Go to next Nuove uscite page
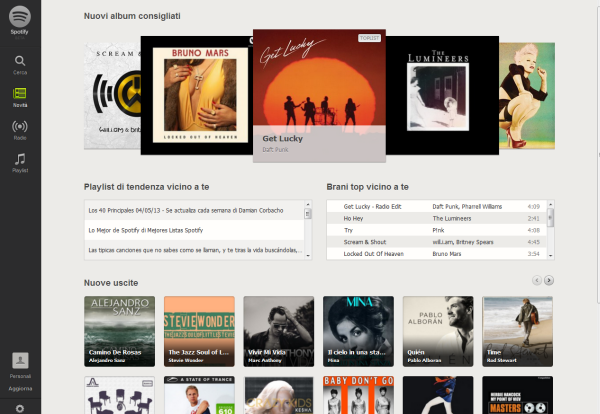This screenshot has height=414, width=600. click(549, 280)
